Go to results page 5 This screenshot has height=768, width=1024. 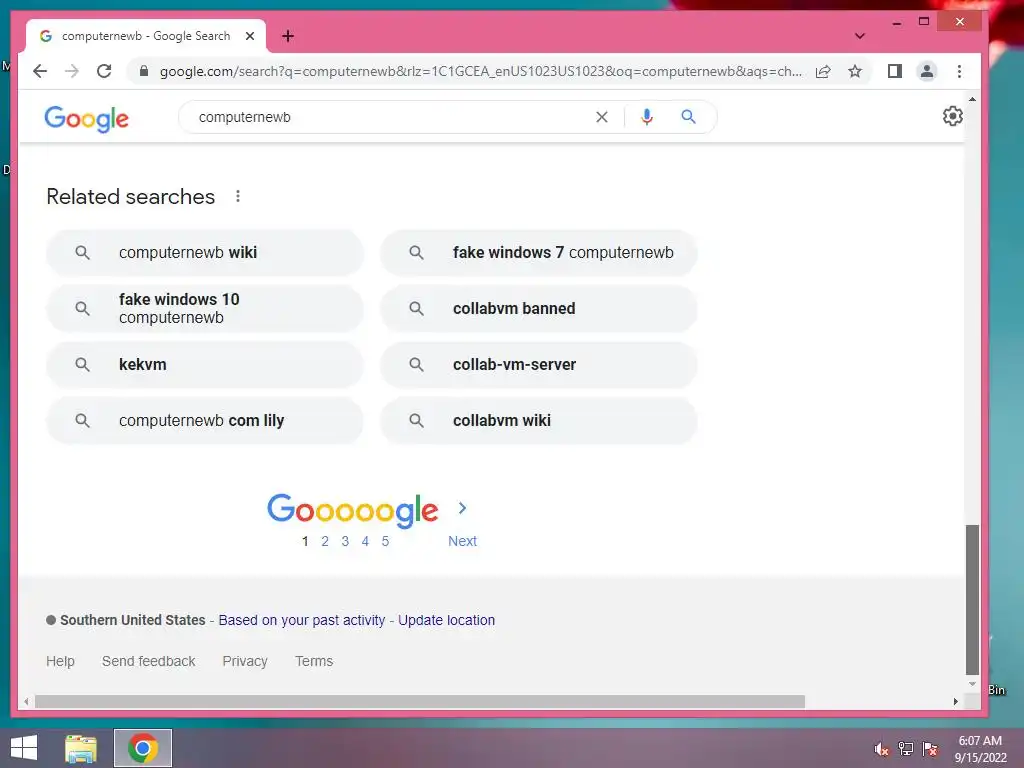[385, 541]
